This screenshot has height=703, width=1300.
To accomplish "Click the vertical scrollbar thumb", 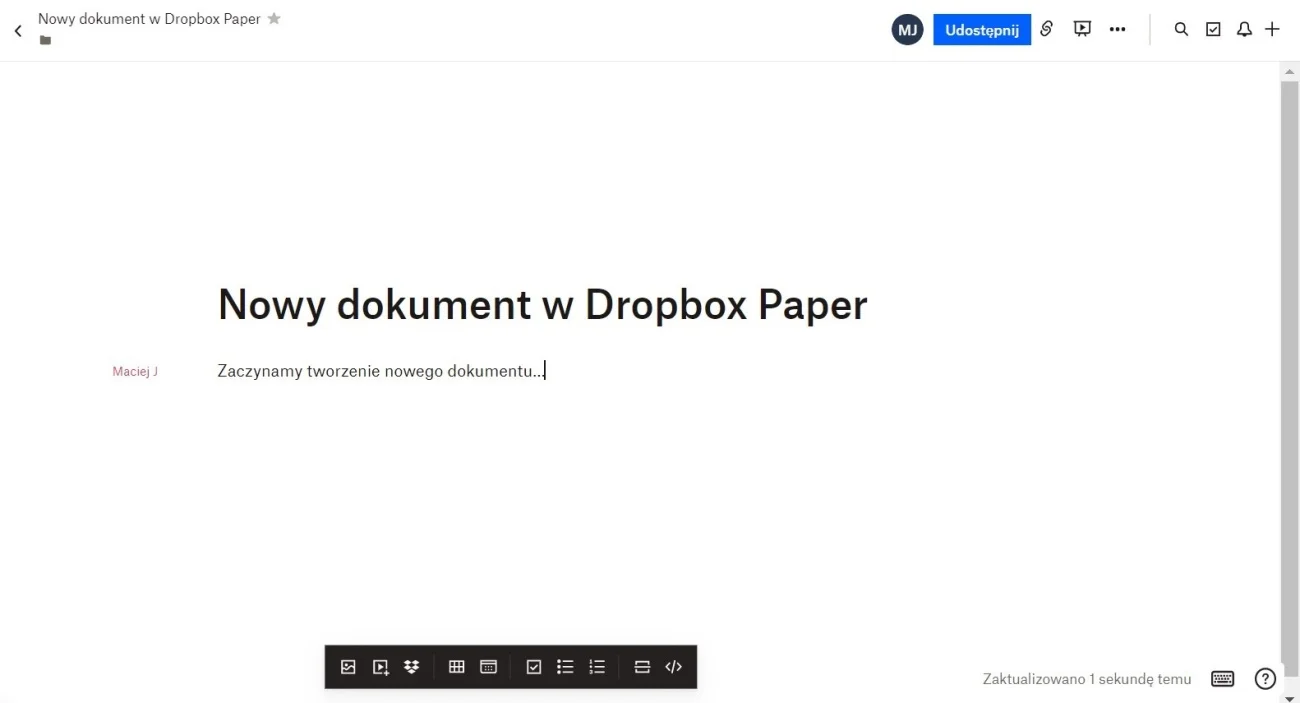I will 1289,380.
